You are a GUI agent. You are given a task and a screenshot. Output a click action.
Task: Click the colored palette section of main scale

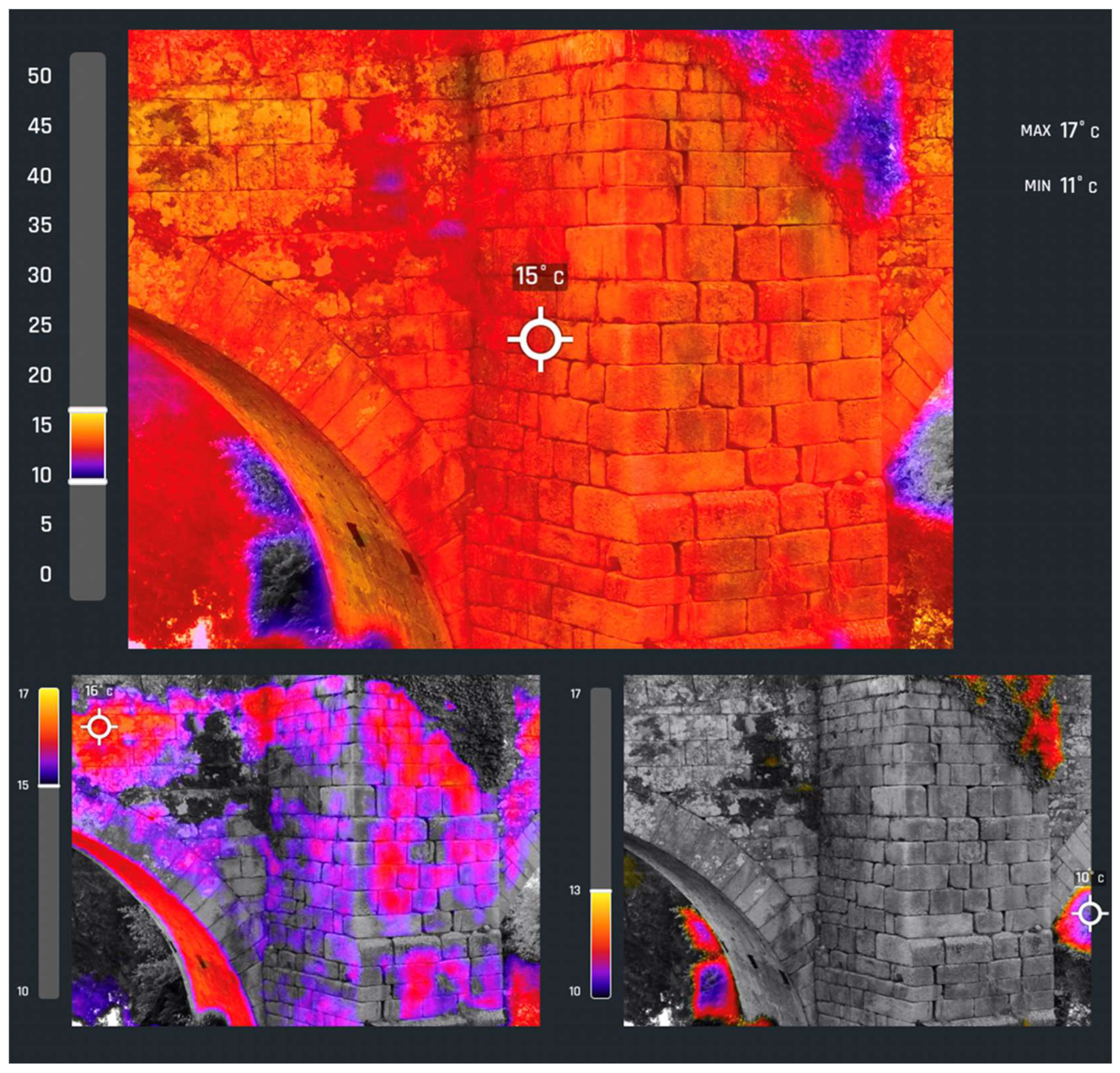pyautogui.click(x=87, y=446)
